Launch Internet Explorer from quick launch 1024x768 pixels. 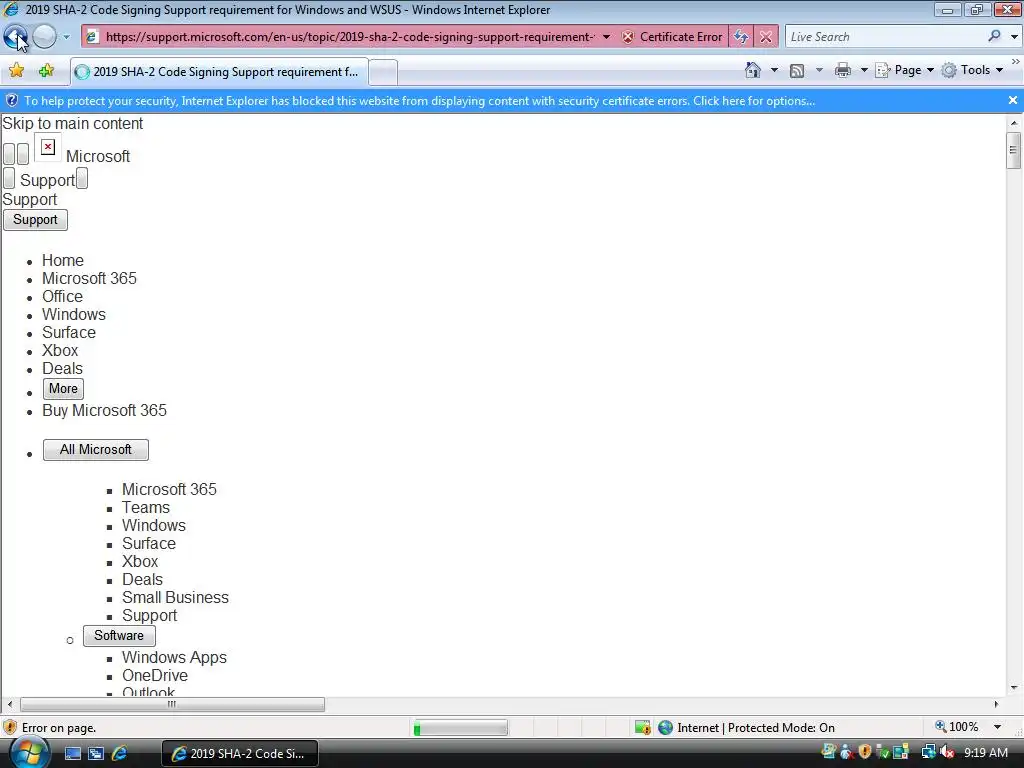[x=120, y=754]
